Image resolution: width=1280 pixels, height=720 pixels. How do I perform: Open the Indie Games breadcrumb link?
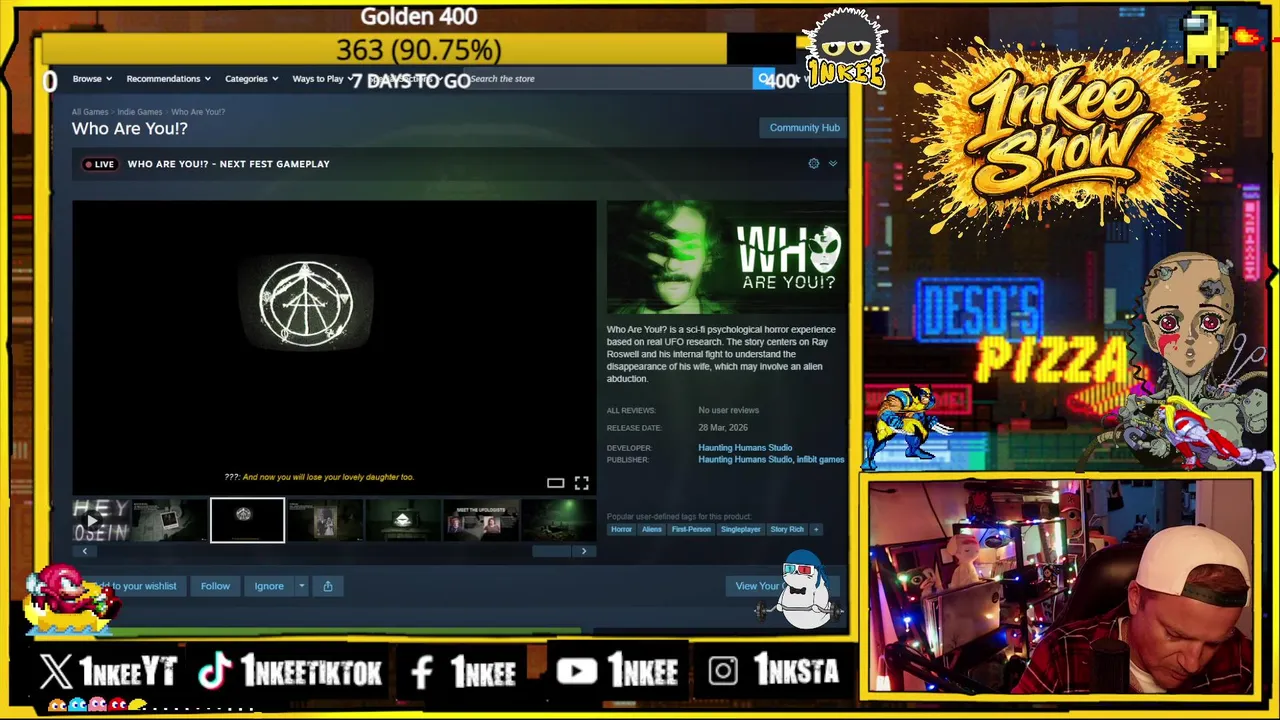139,112
